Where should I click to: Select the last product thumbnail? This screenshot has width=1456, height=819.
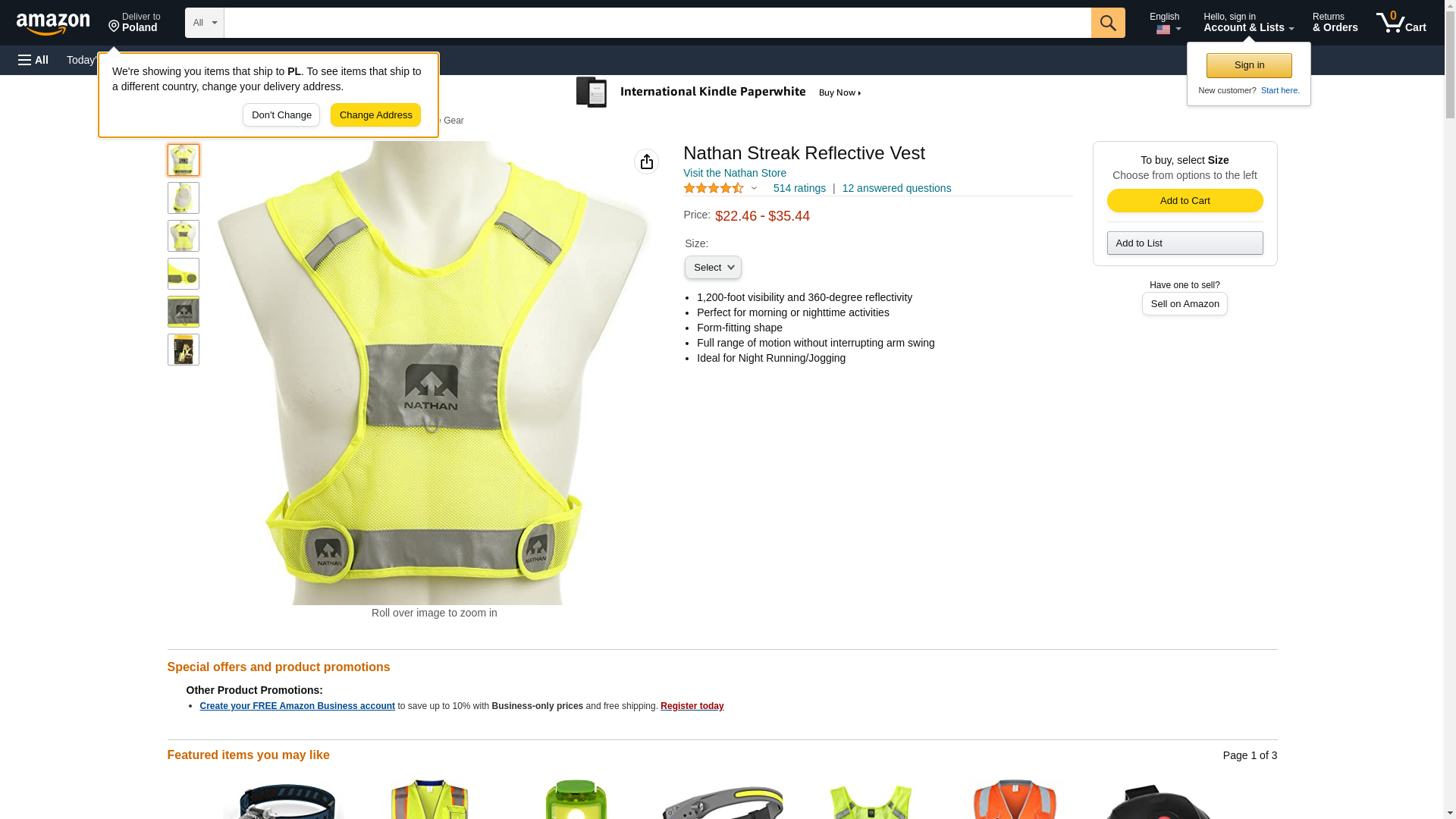pos(184,350)
